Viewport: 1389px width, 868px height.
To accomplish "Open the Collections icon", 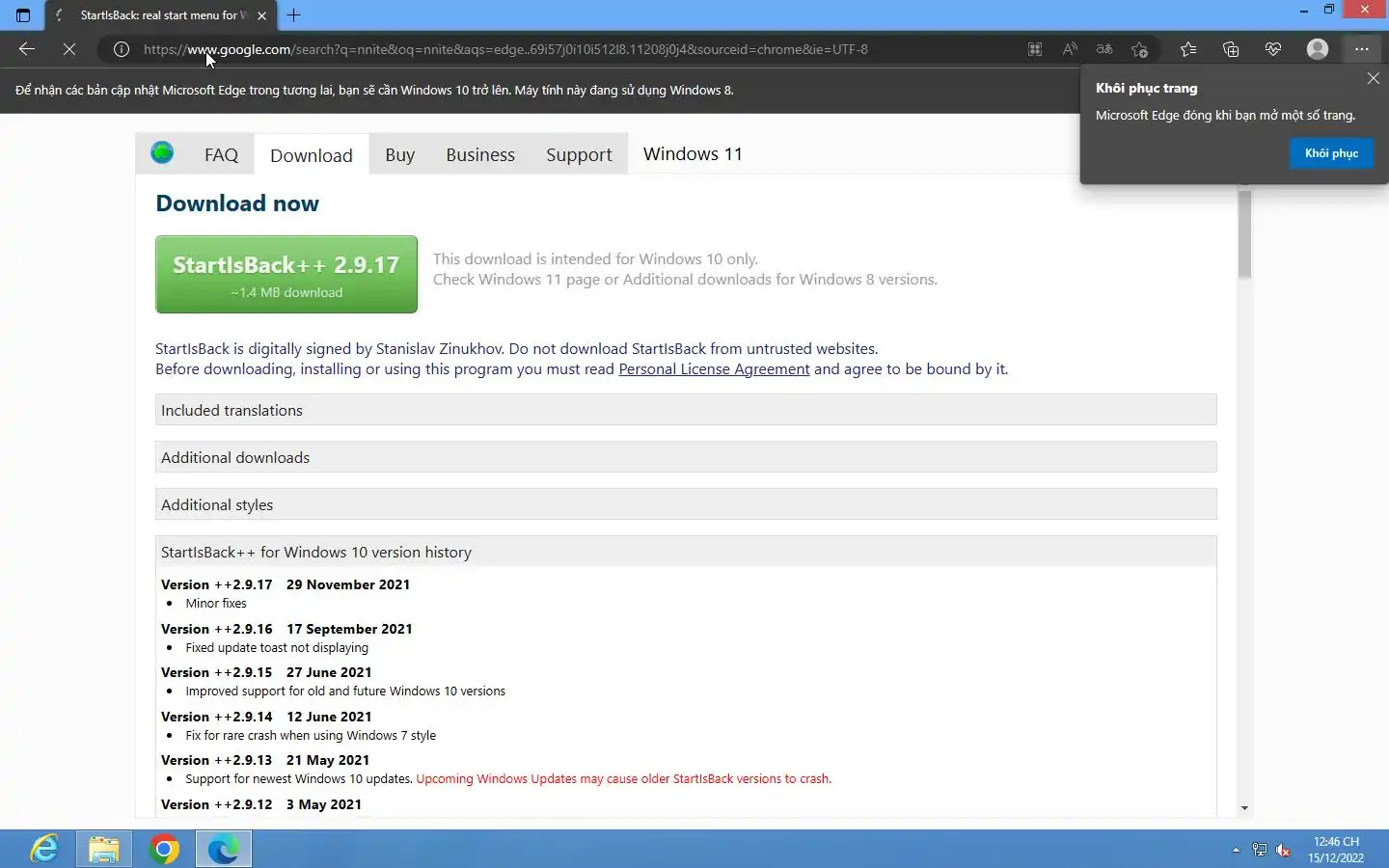I will 1231,49.
